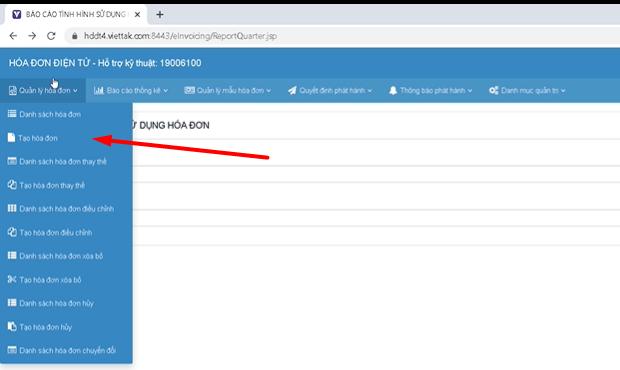Viewport: 620px width, 370px height.
Task: Click the paper plane icon of Quyết định phát hành
Action: point(292,91)
